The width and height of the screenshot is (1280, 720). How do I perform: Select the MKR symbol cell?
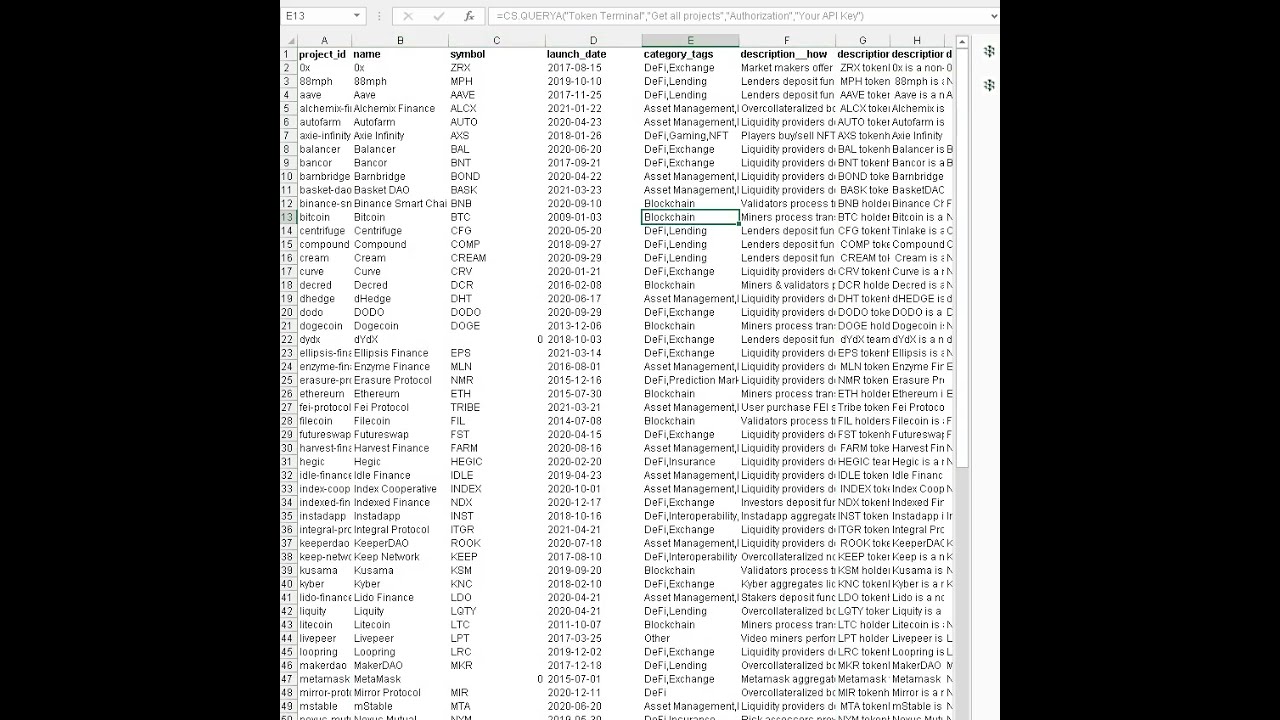pos(496,665)
